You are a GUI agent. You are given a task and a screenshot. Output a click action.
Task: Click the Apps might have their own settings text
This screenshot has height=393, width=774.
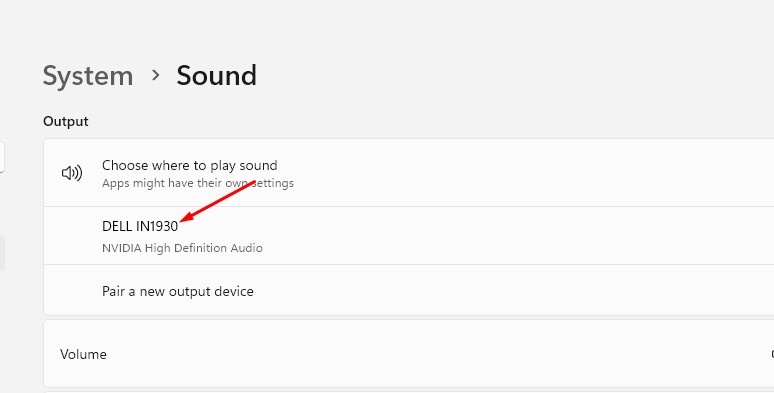(197, 183)
